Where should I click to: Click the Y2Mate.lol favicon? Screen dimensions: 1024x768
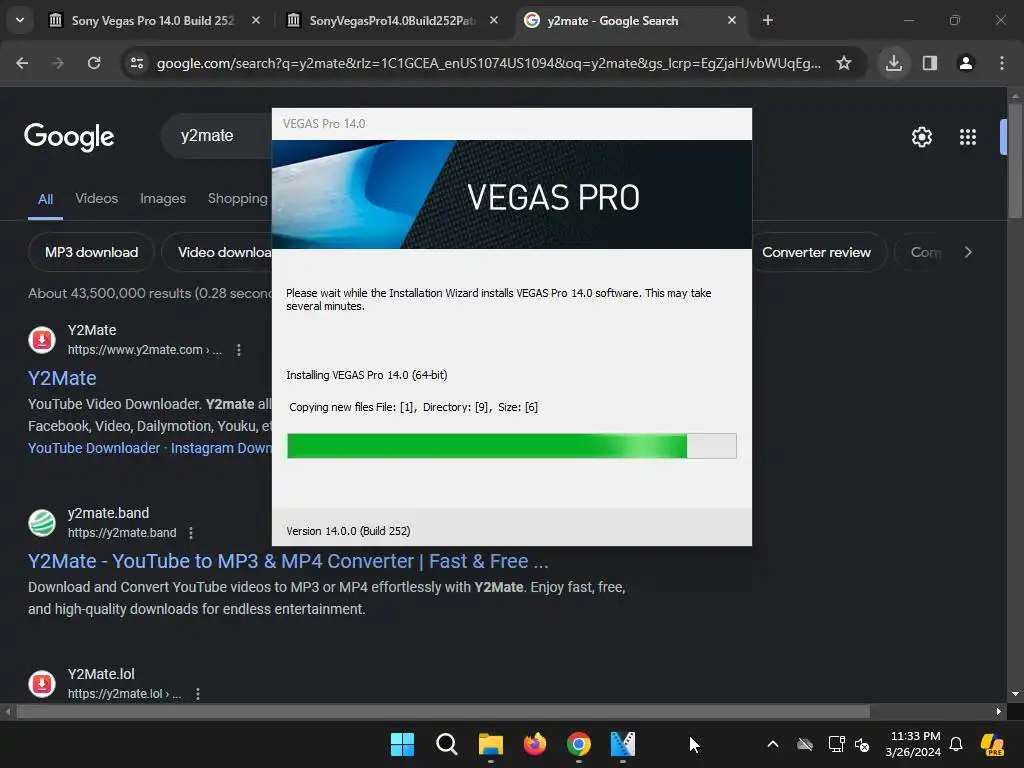point(42,683)
